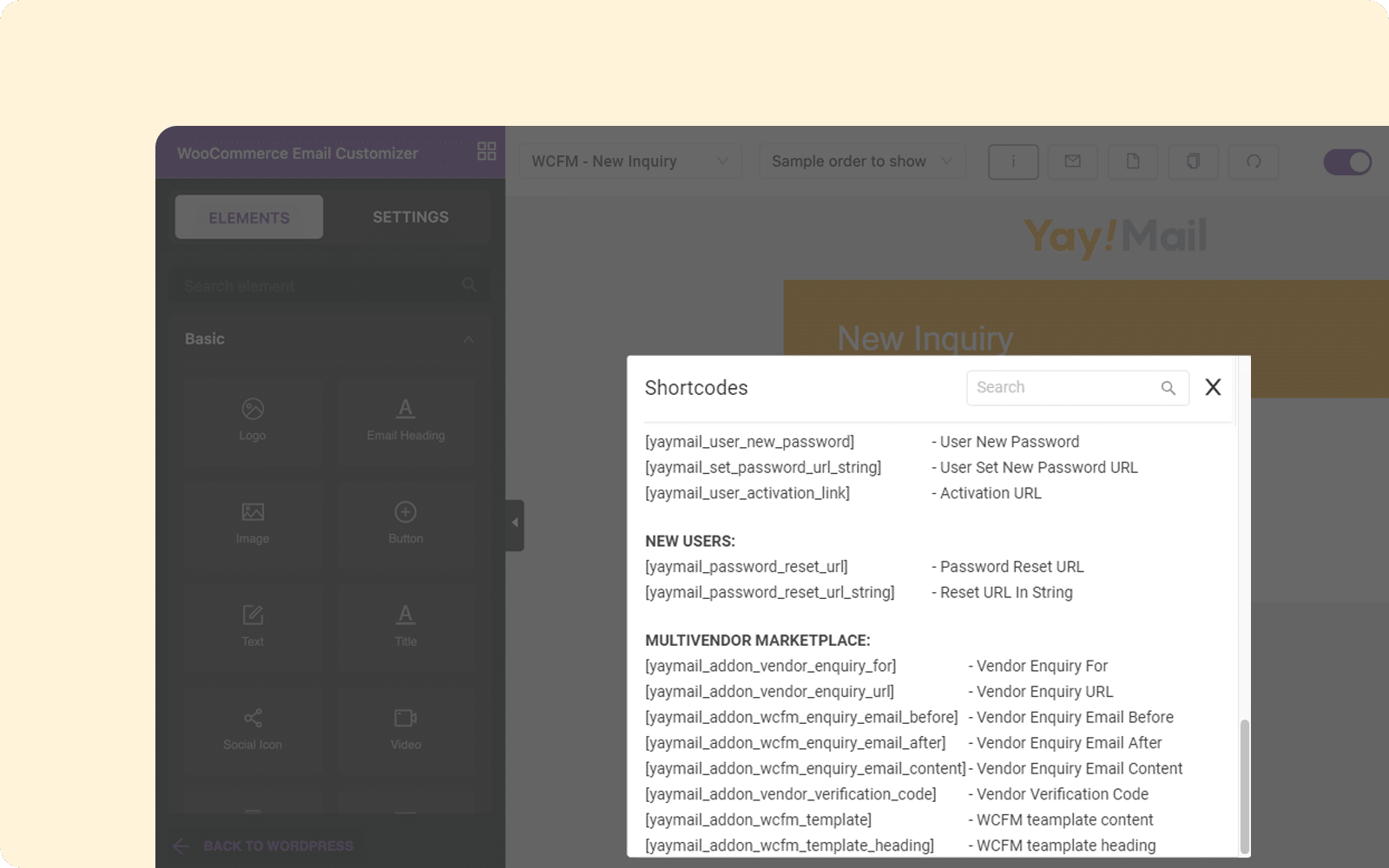Select the Social Icon element

[x=253, y=731]
